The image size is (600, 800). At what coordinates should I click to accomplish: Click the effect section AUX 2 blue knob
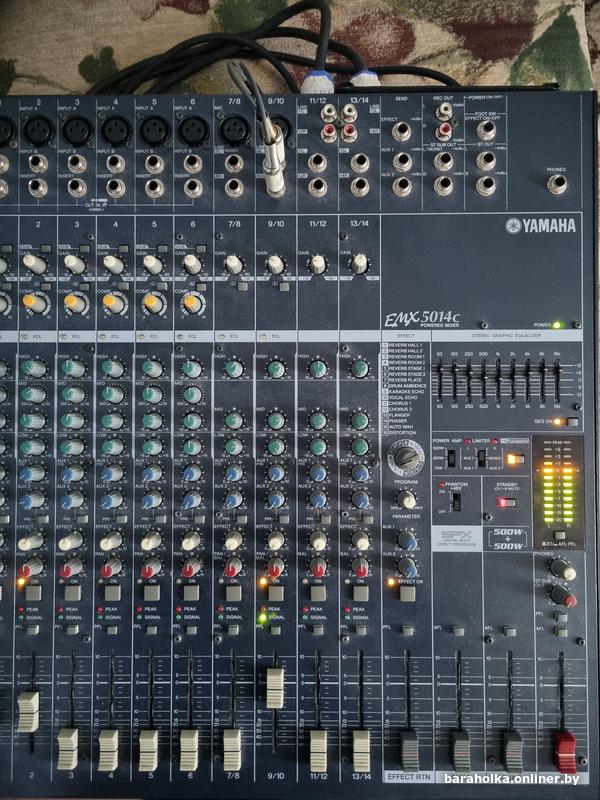tap(407, 567)
